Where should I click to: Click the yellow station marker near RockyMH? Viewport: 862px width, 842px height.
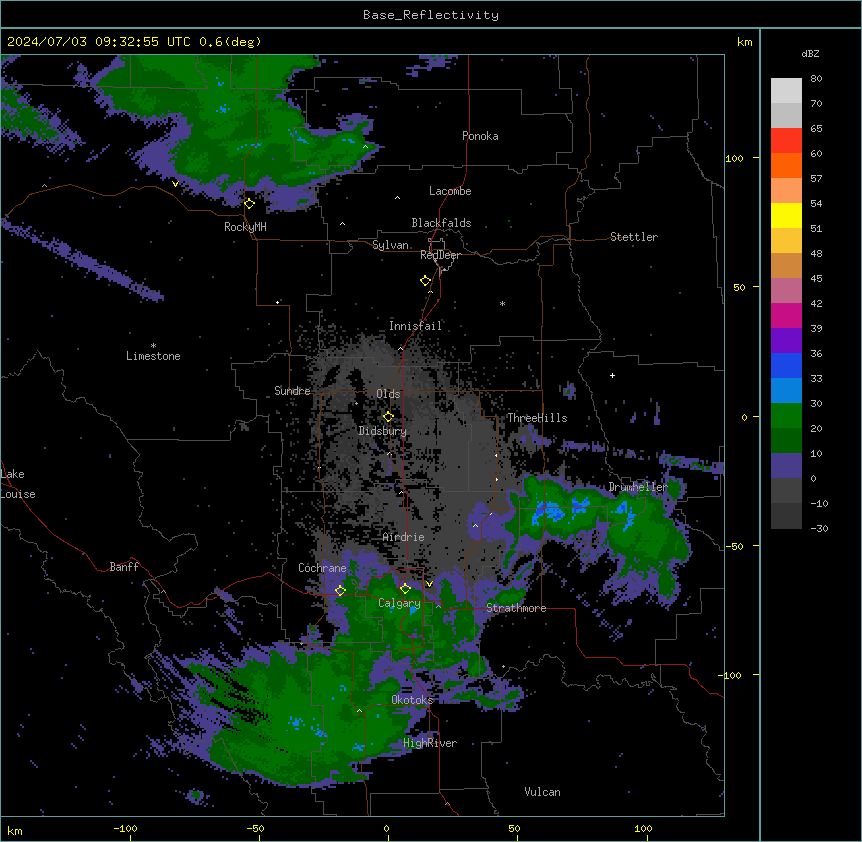tap(249, 203)
